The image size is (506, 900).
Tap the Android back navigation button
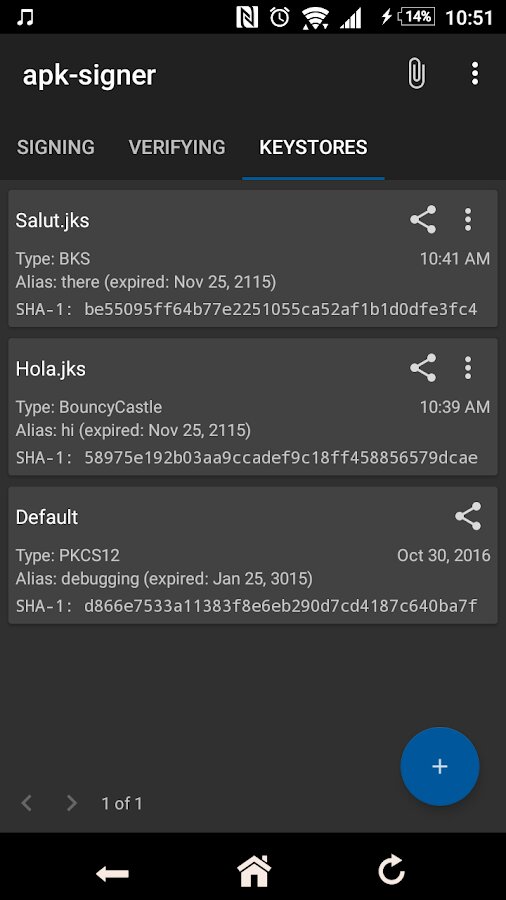point(112,873)
